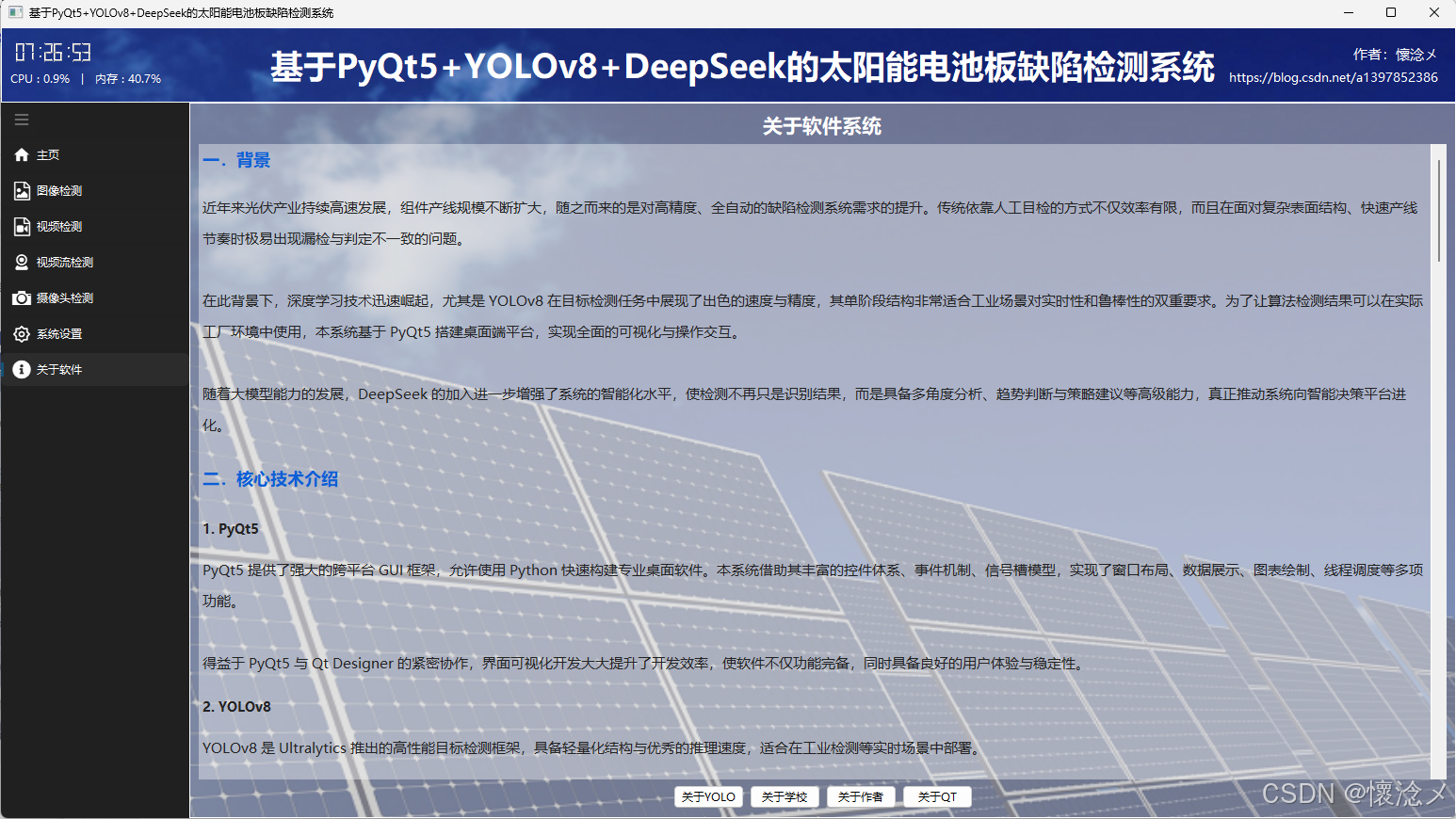Image resolution: width=1456 pixels, height=819 pixels.
Task: Open the blog.csdn.net author link
Action: 1334,77
